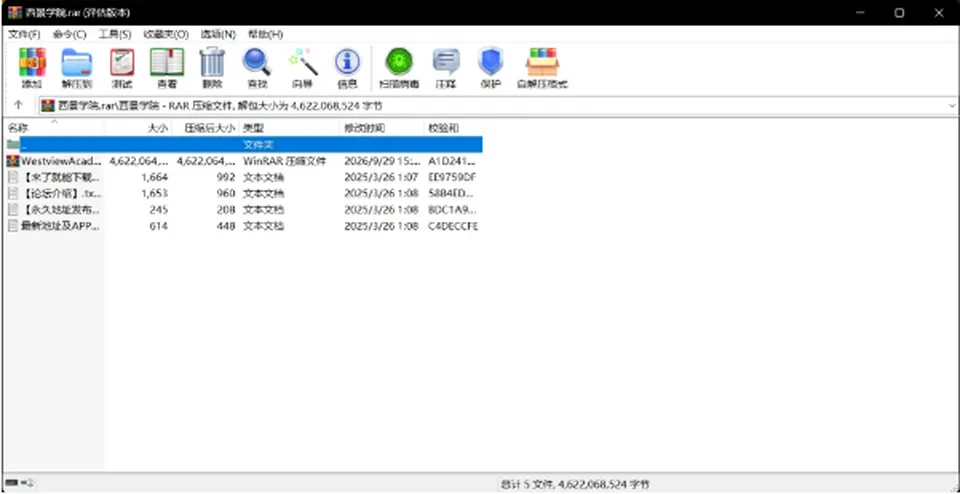Click the drive icon in the status bar
This screenshot has width=960, height=494.
point(12,484)
